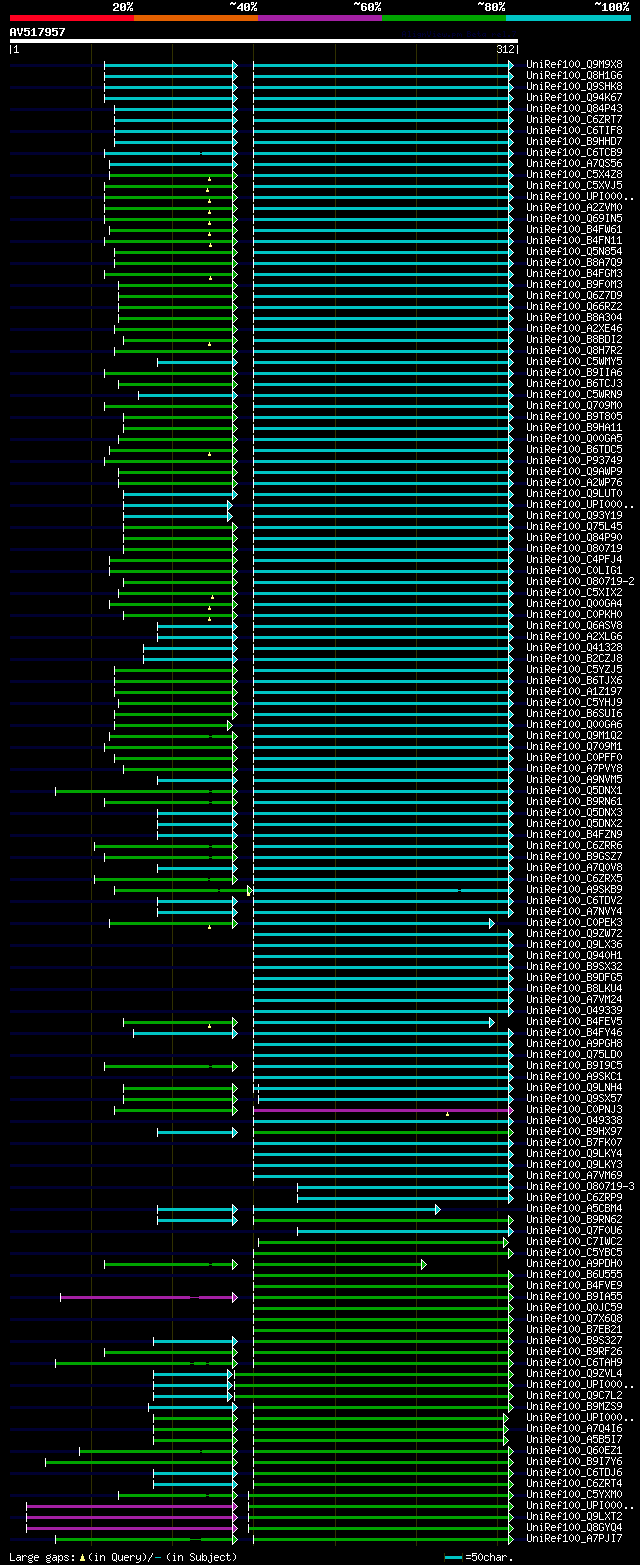Select the UniRef100_O80719-2 label
The width and height of the screenshot is (640, 1565).
pos(580,581)
